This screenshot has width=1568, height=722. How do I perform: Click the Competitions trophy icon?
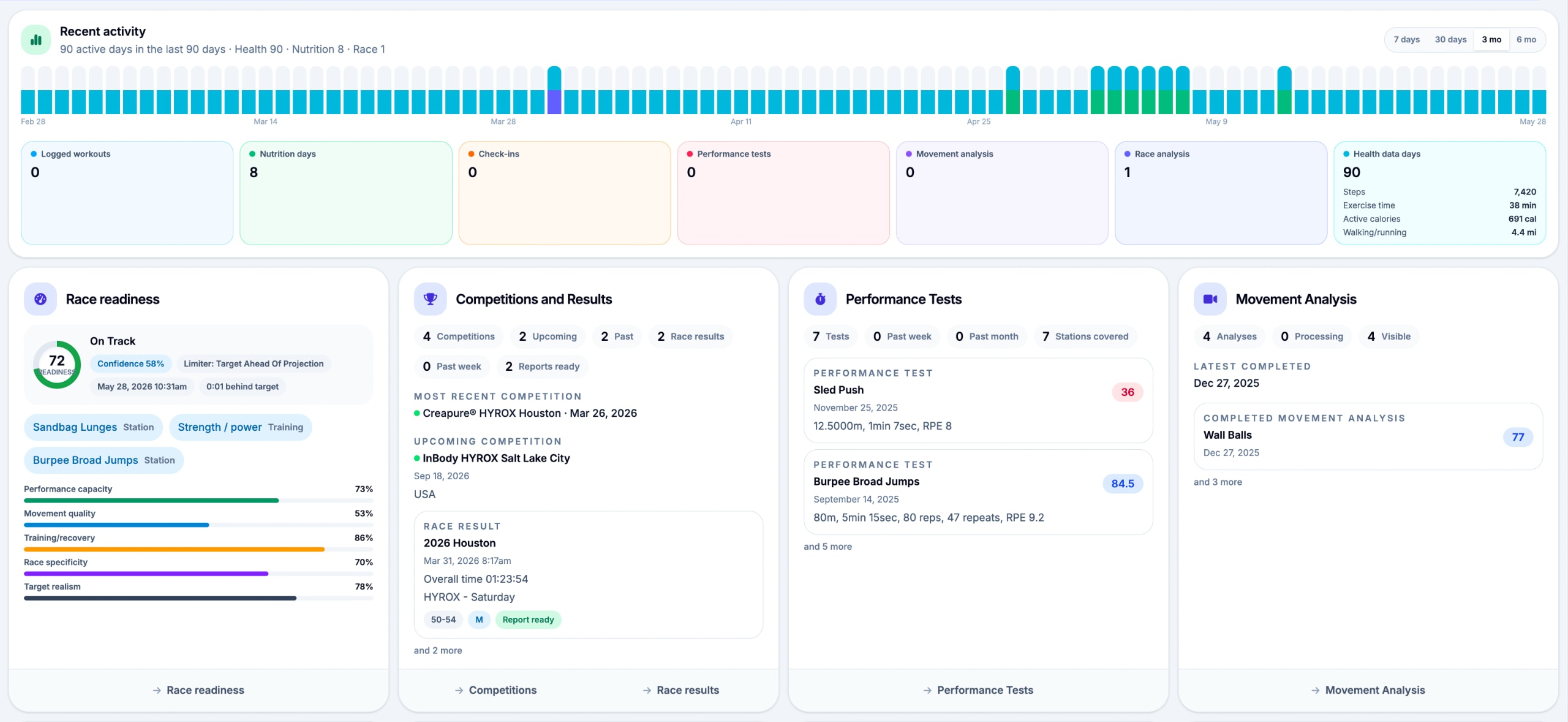[430, 299]
